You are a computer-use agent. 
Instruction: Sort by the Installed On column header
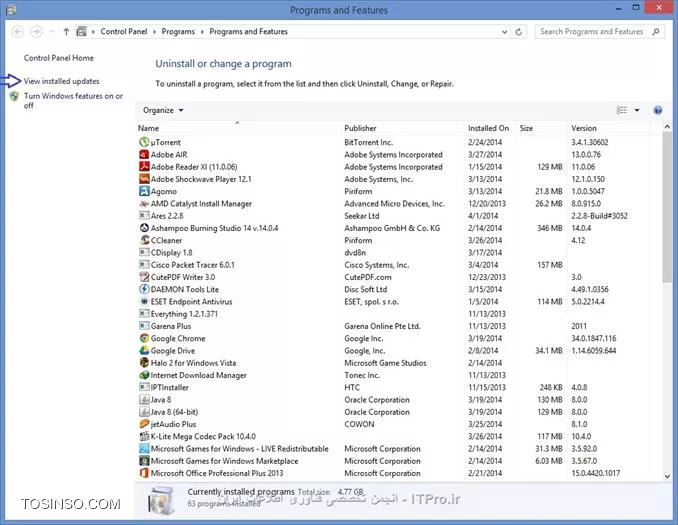click(488, 128)
